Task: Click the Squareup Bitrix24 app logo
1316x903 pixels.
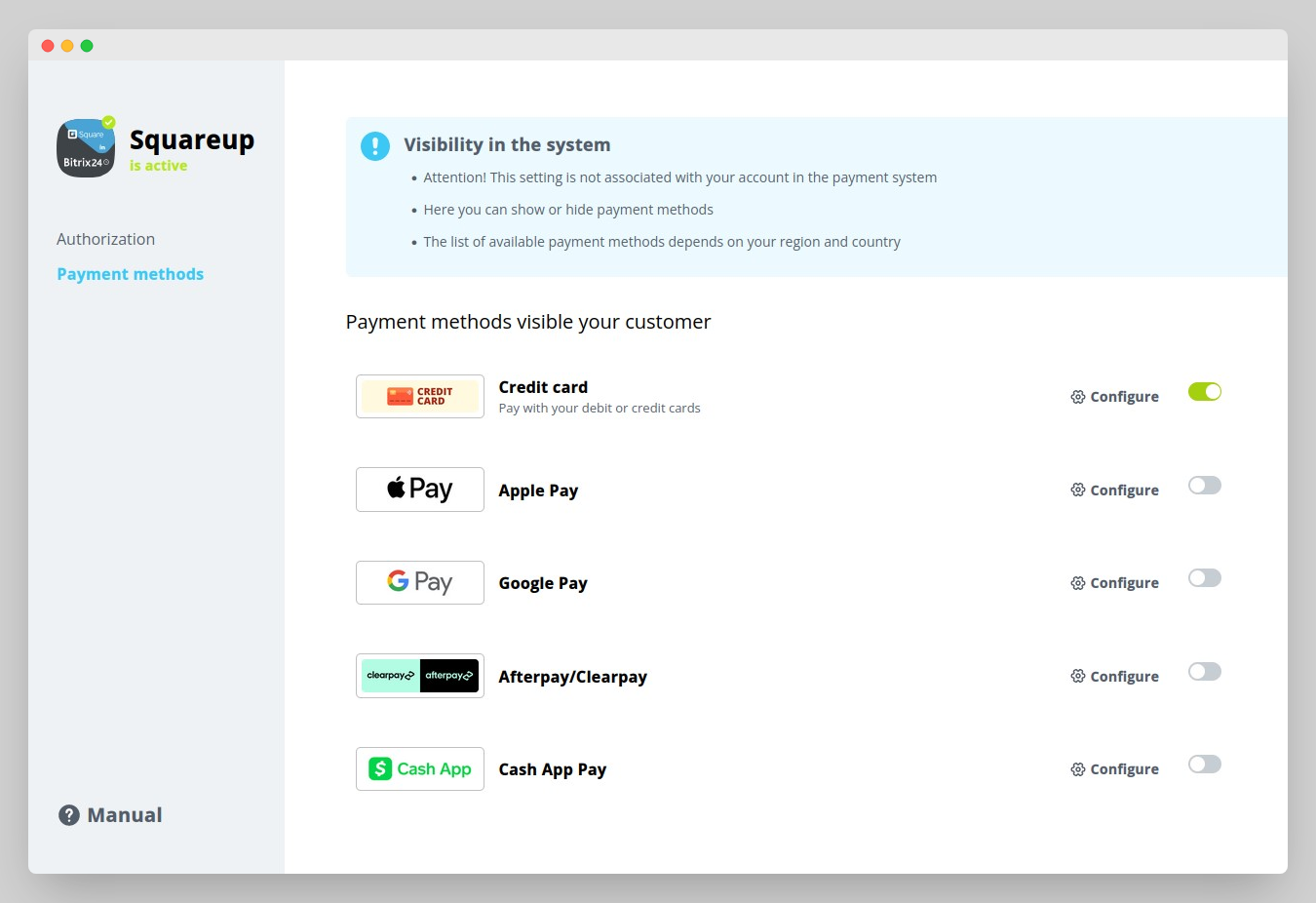Action: point(86,148)
